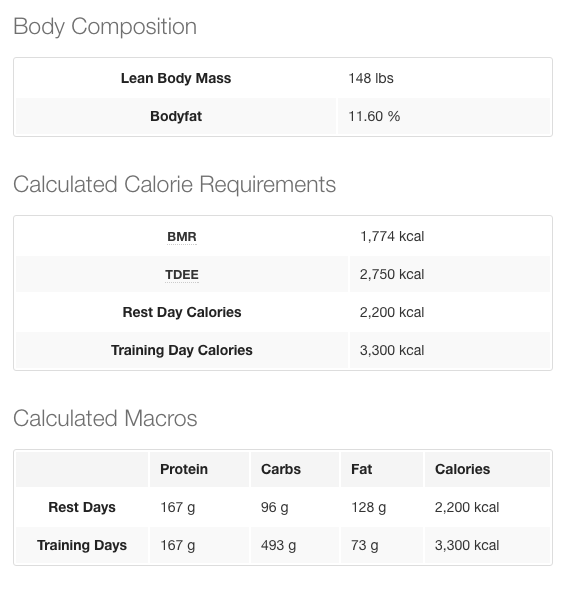Select the Bodyfat value 11.60 %
Screen dimensions: 573x591
[x=374, y=116]
